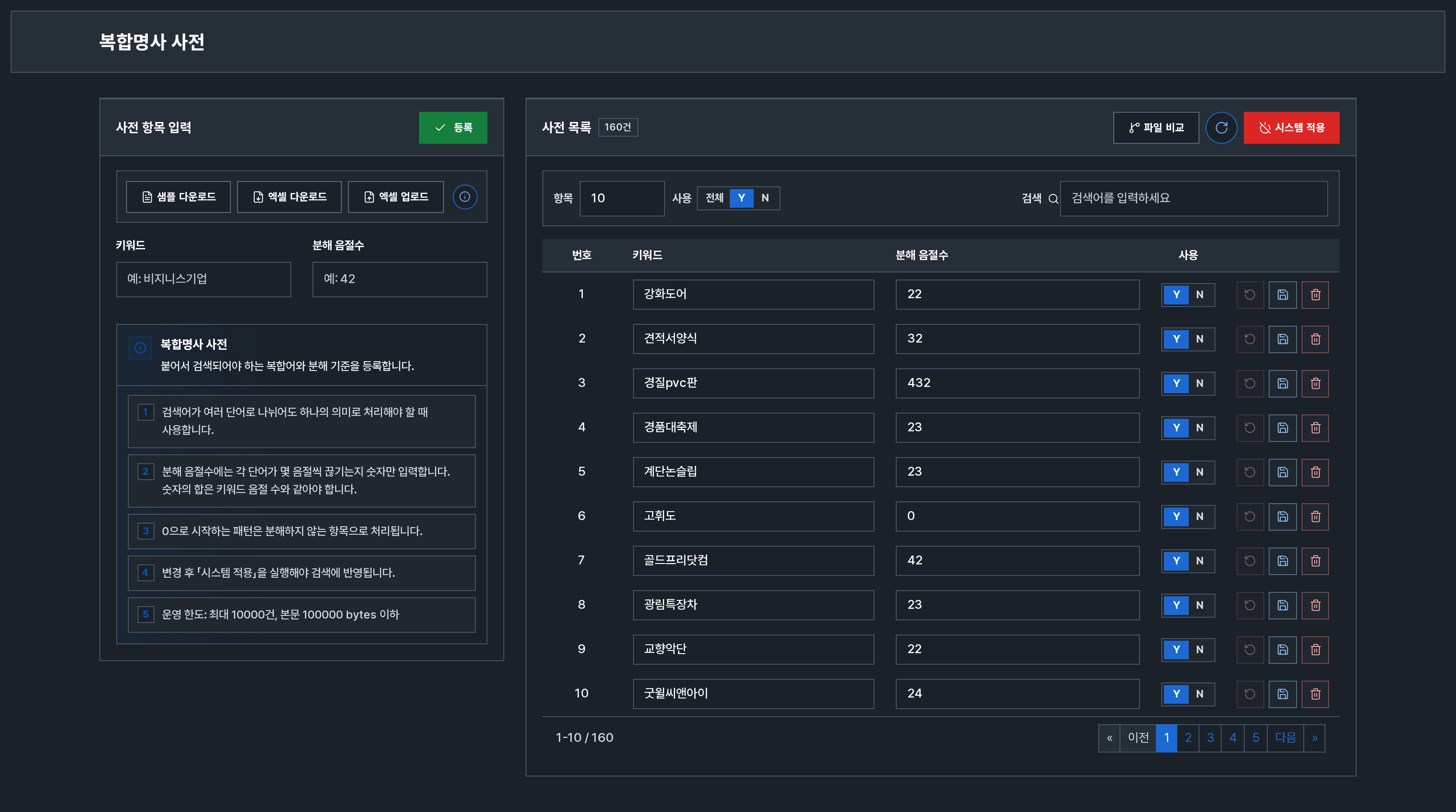The width and height of the screenshot is (1456, 812).
Task: Click the search magnifier icon
Action: point(1053,198)
